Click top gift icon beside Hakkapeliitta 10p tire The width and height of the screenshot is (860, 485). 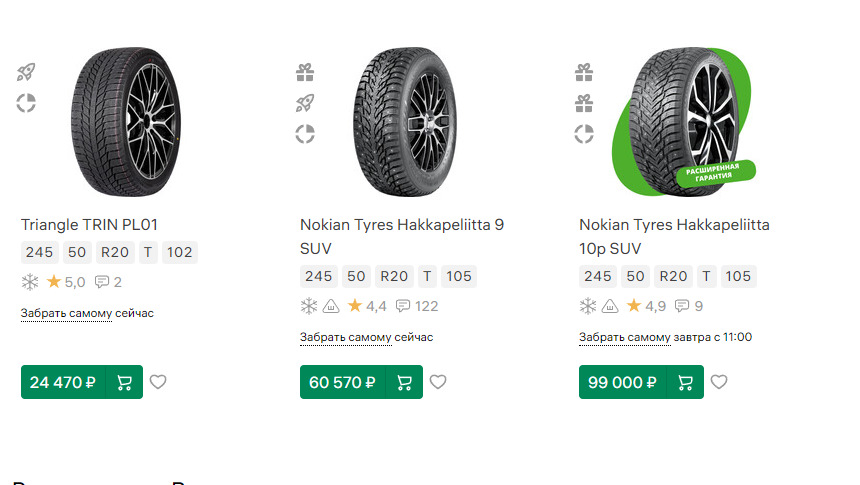tap(584, 72)
